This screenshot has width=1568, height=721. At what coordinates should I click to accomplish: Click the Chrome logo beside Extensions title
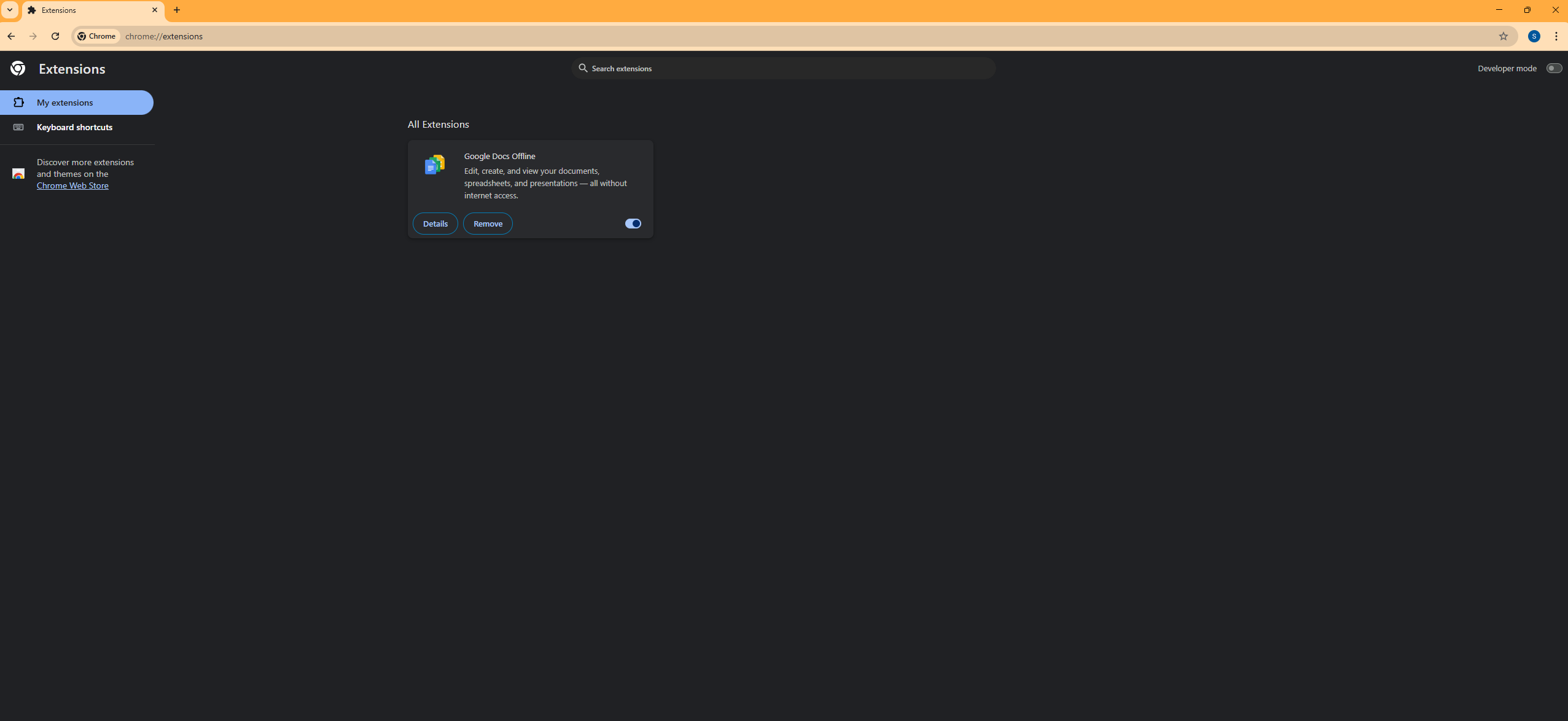18,68
